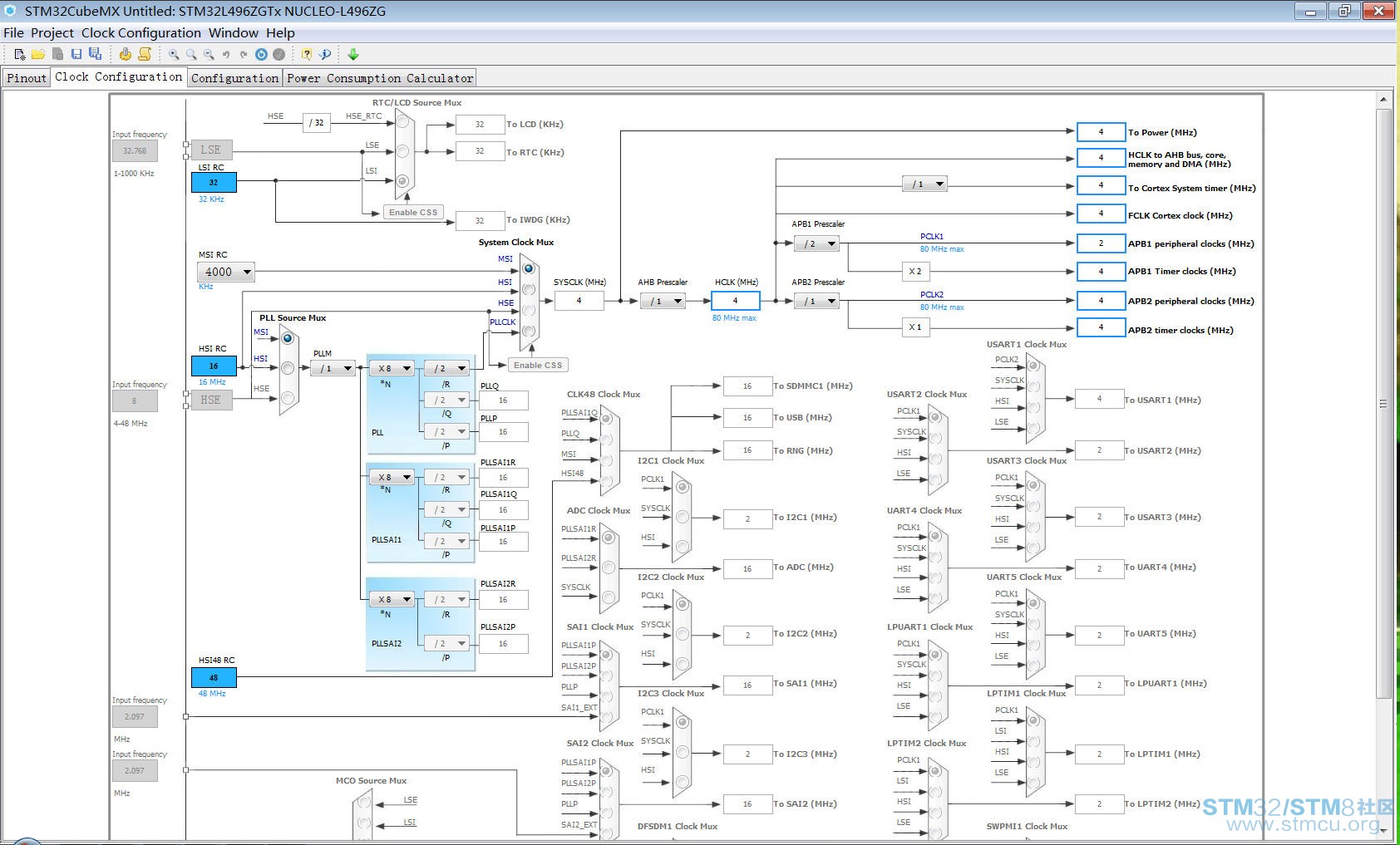Switch to the Configuration tab

235,77
